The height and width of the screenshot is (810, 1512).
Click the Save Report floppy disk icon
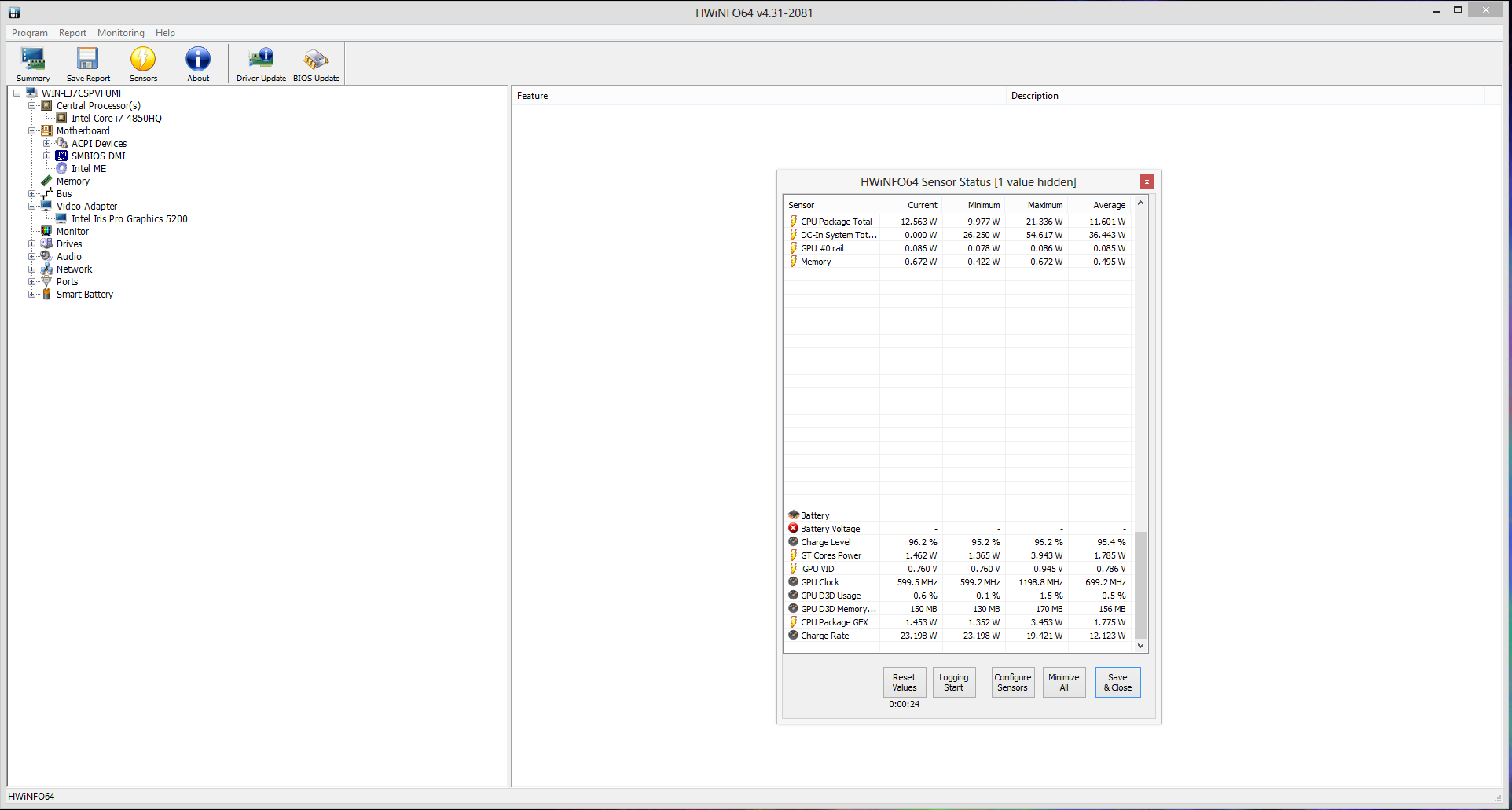[x=88, y=59]
